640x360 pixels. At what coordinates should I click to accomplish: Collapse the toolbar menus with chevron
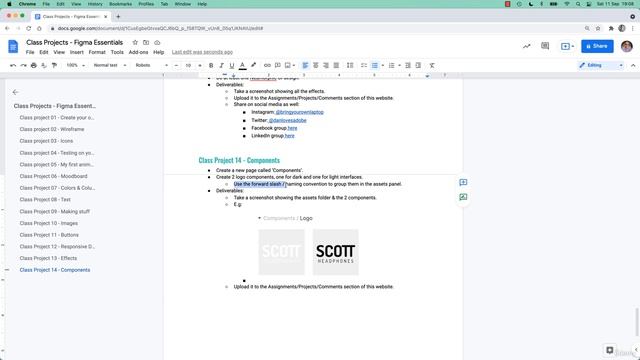click(x=633, y=65)
